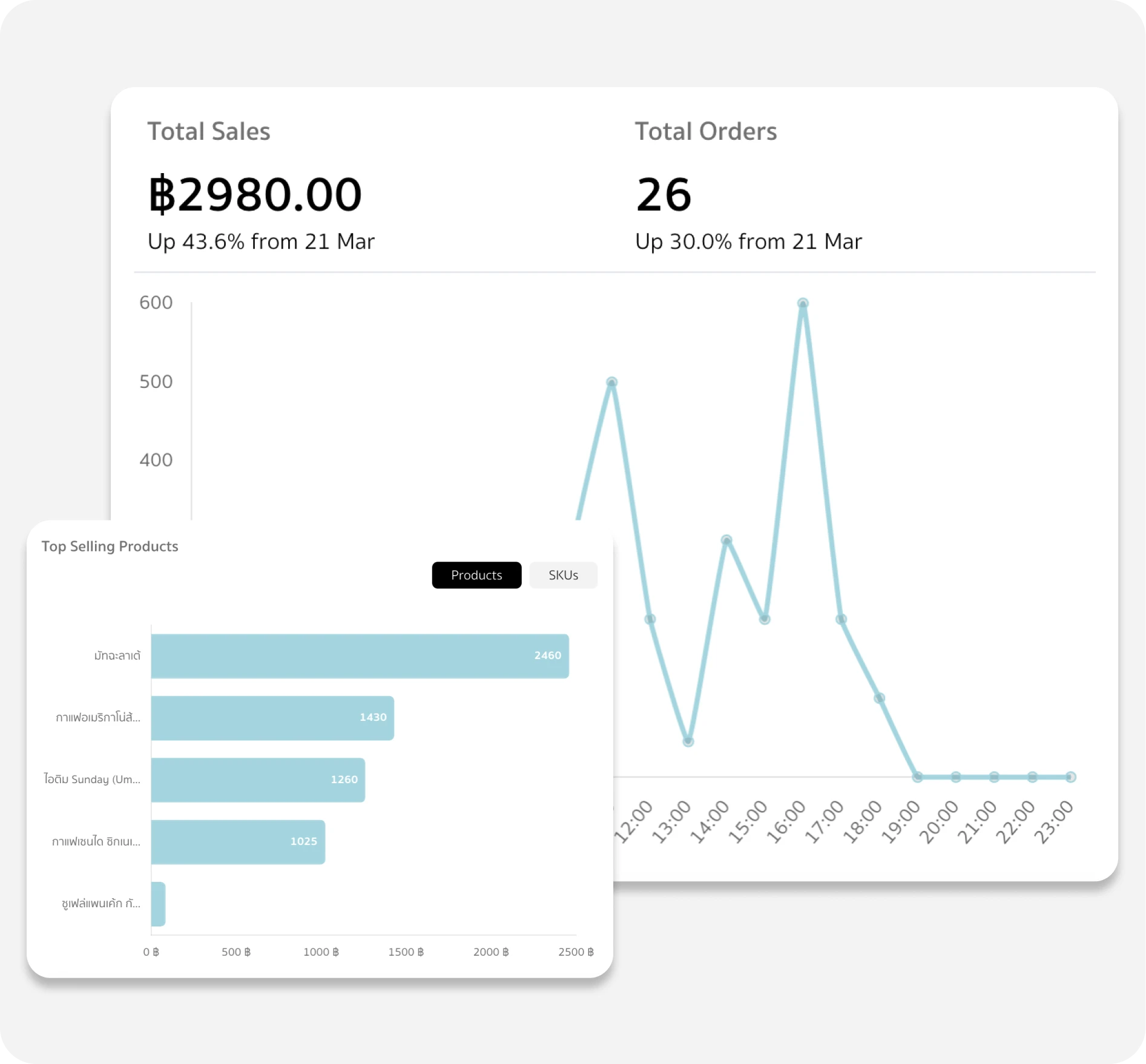Click the "Up 43.6% from 21 Mar" text
Viewport: 1146px width, 1064px height.
click(261, 241)
